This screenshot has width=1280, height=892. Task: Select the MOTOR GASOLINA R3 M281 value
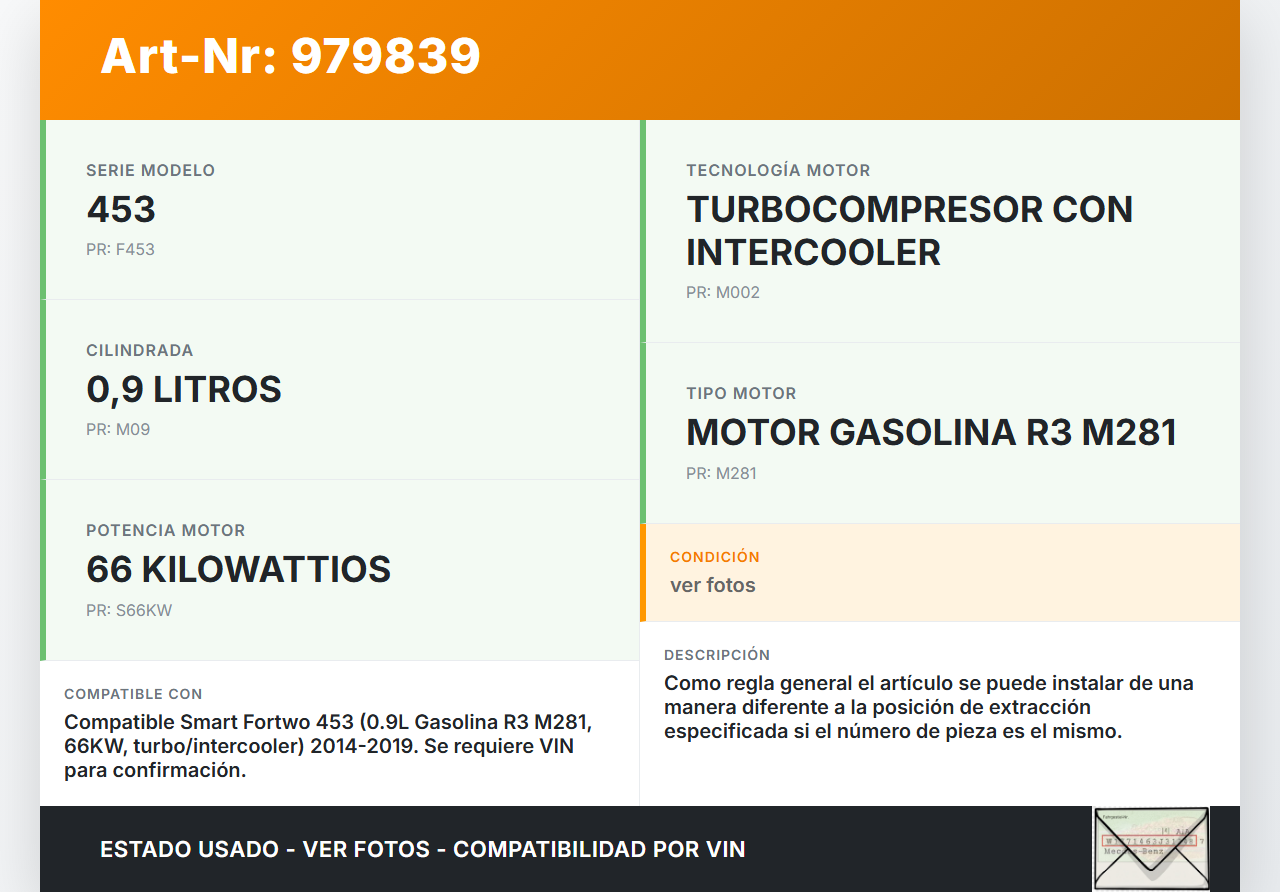[932, 432]
